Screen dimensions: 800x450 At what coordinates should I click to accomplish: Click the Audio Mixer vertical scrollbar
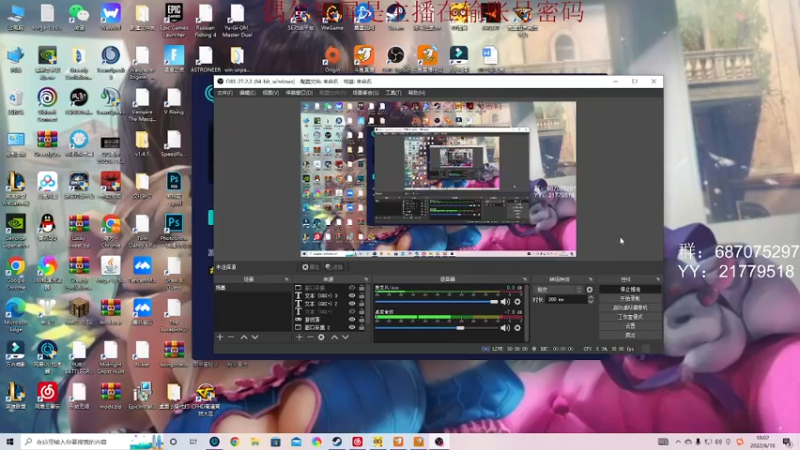pyautogui.click(x=527, y=312)
